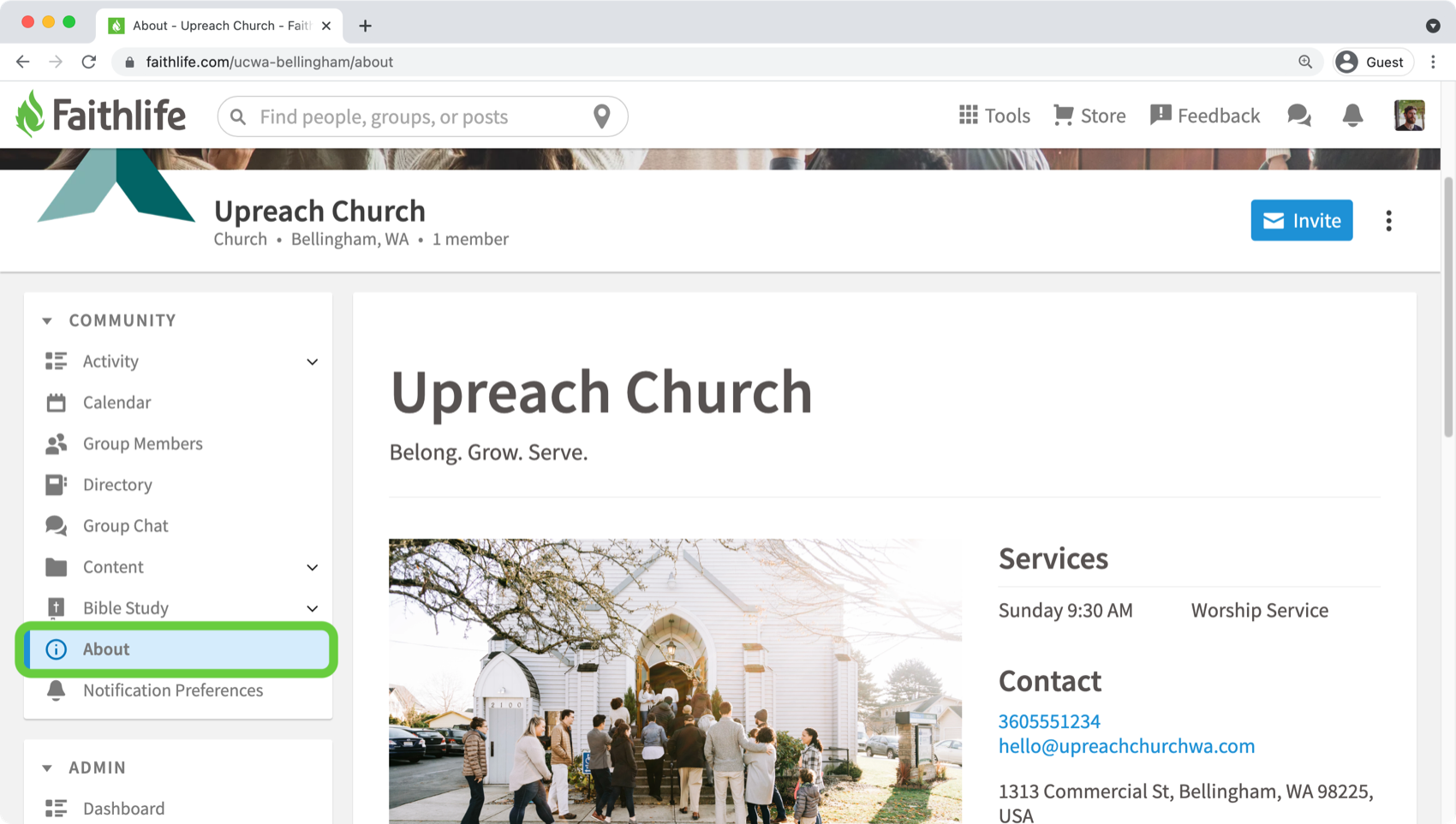Viewport: 1456px width, 824px height.
Task: Open Bible Study in the sidebar
Action: tap(125, 608)
